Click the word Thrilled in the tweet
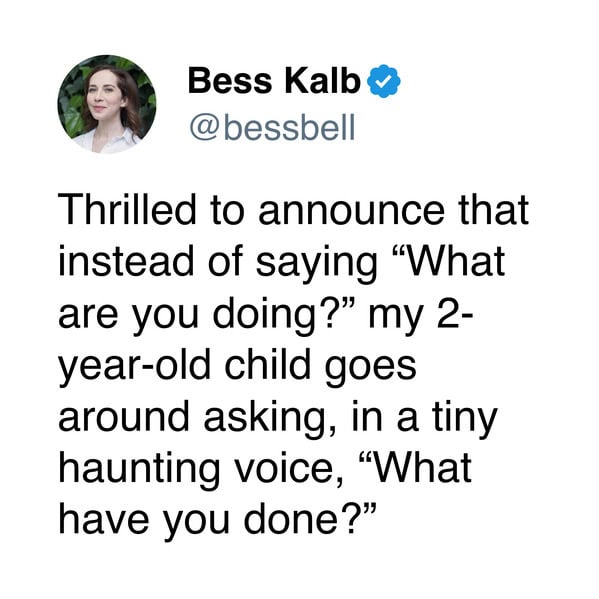 tap(127, 210)
